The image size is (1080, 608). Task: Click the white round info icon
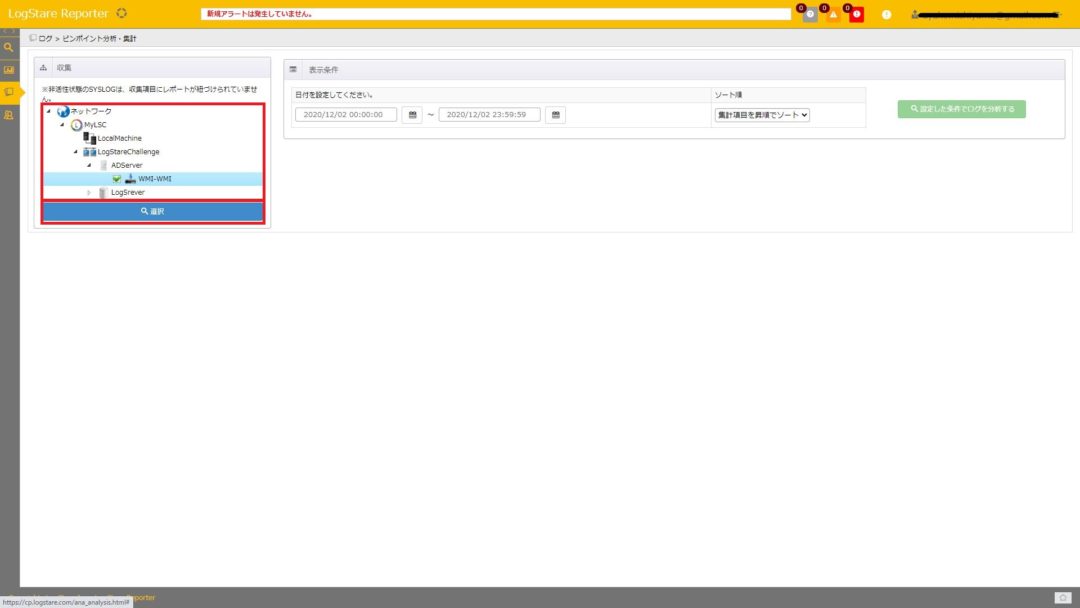coord(886,14)
